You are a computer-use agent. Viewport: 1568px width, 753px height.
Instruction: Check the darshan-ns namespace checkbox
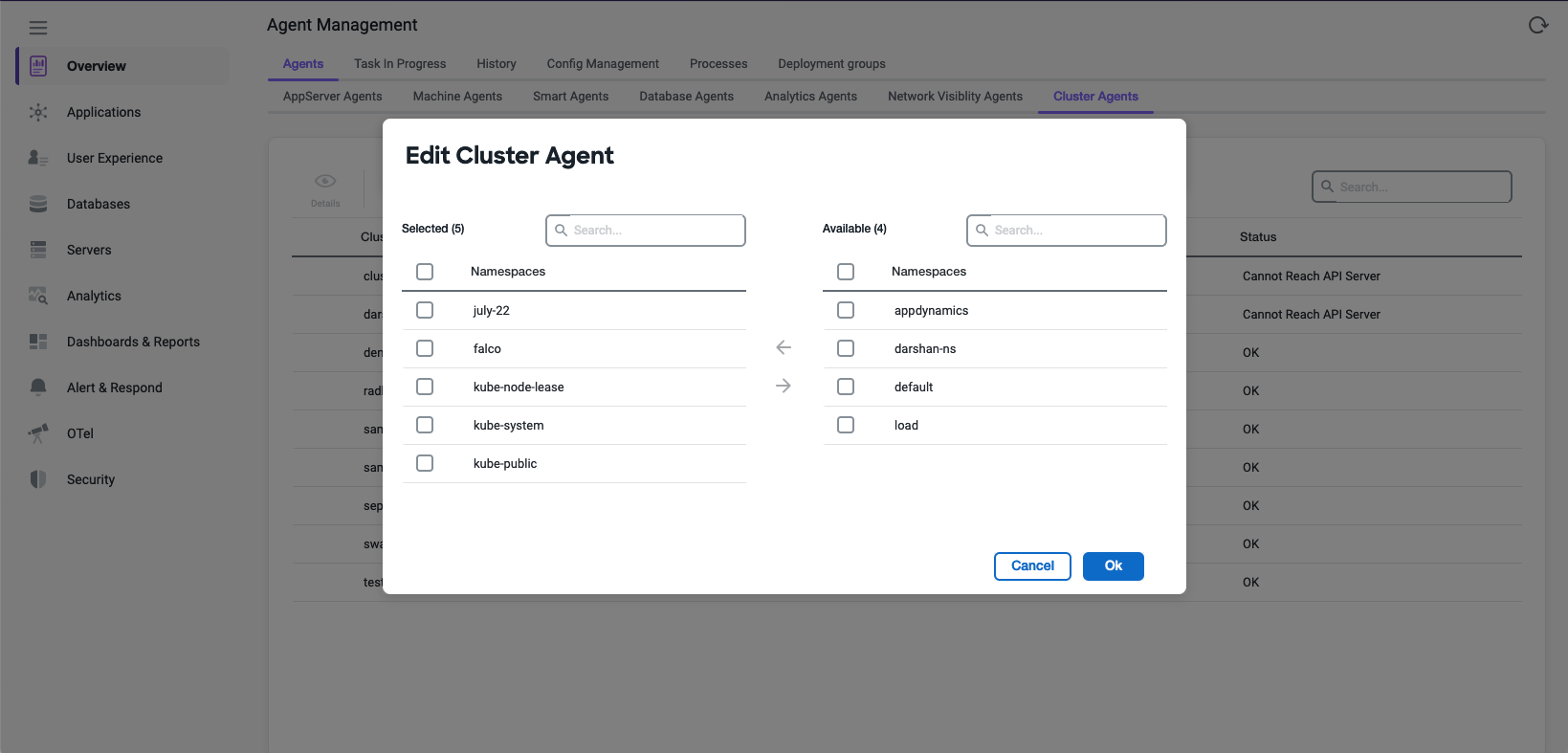[846, 348]
